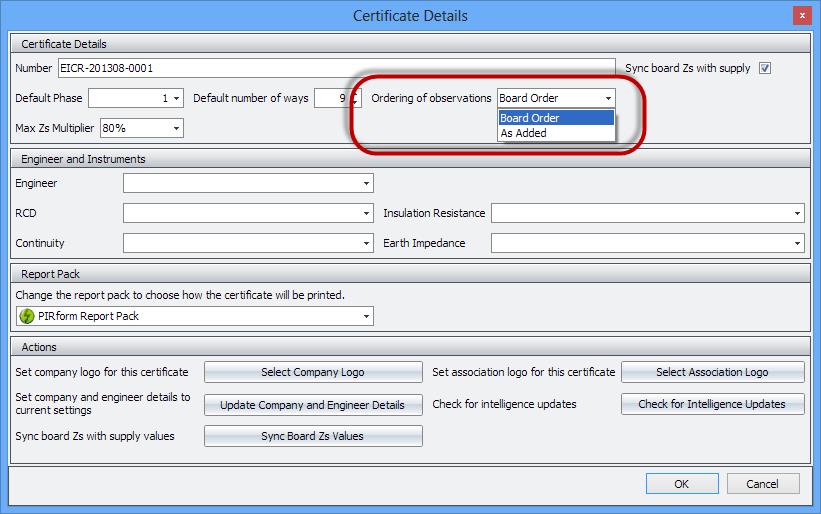This screenshot has height=514, width=821.
Task: Expand the Continuity instrument dropdown
Action: [367, 243]
